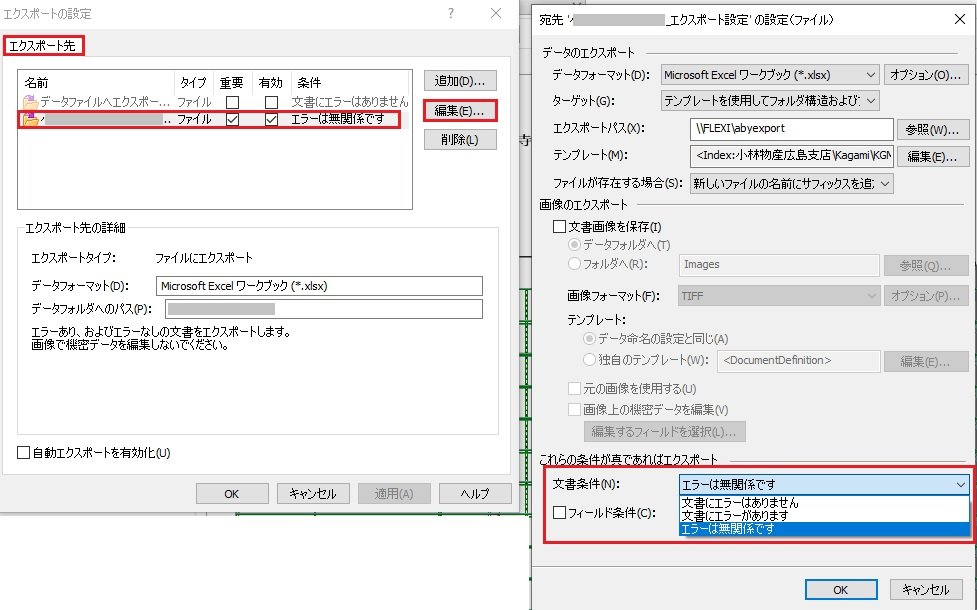This screenshot has height=610, width=977.
Task: Enable 自動エクスポートを有効化 checkbox
Action: click(x=24, y=452)
